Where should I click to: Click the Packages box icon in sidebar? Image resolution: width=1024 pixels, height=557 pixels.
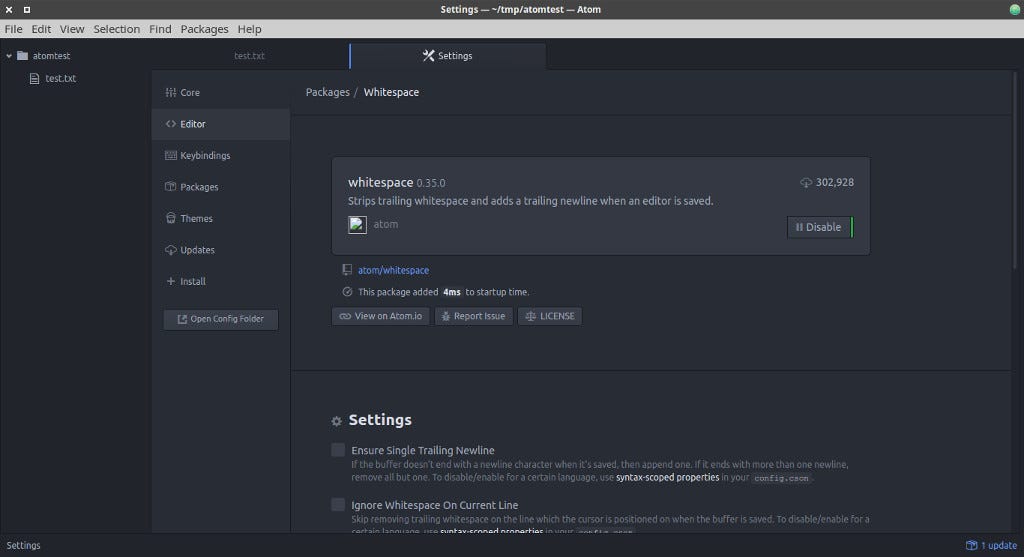point(170,187)
